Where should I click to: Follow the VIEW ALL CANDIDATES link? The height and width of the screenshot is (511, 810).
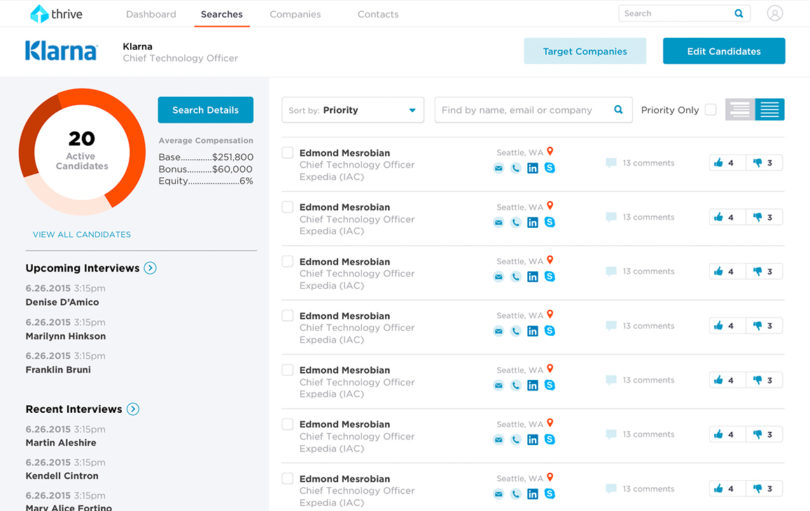pos(82,235)
